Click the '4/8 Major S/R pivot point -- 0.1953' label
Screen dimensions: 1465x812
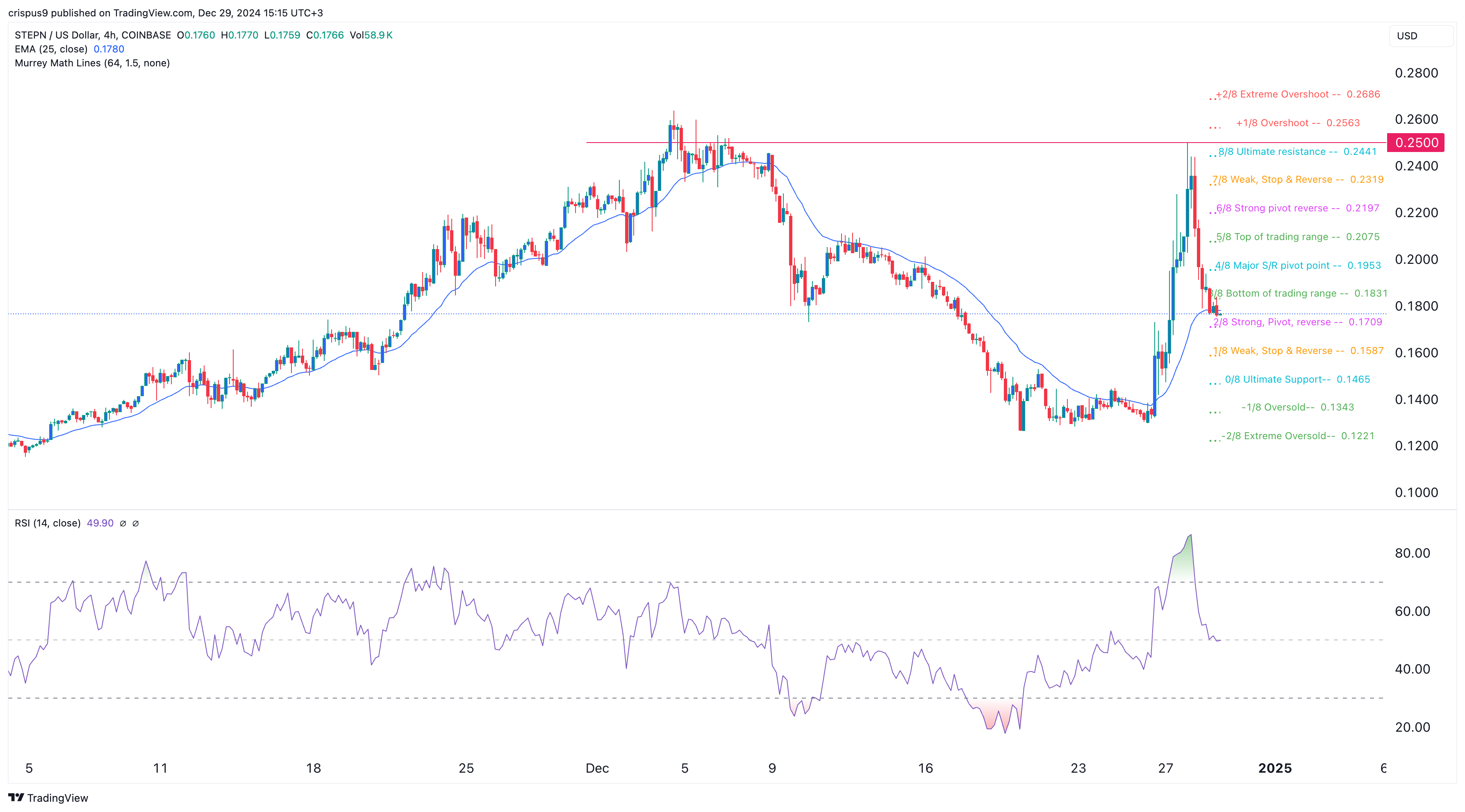coord(1298,265)
